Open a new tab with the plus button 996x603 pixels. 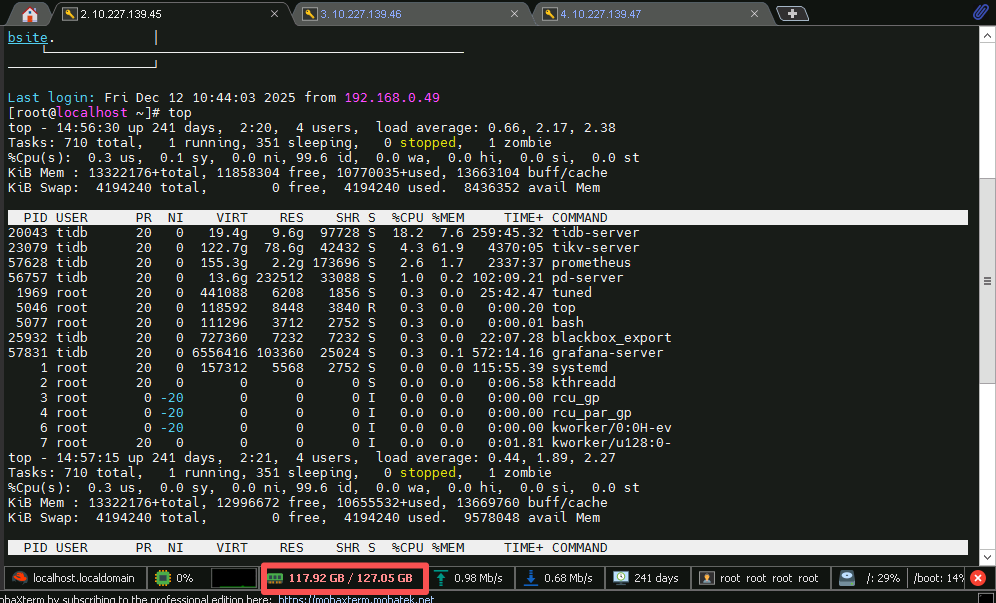[x=792, y=14]
